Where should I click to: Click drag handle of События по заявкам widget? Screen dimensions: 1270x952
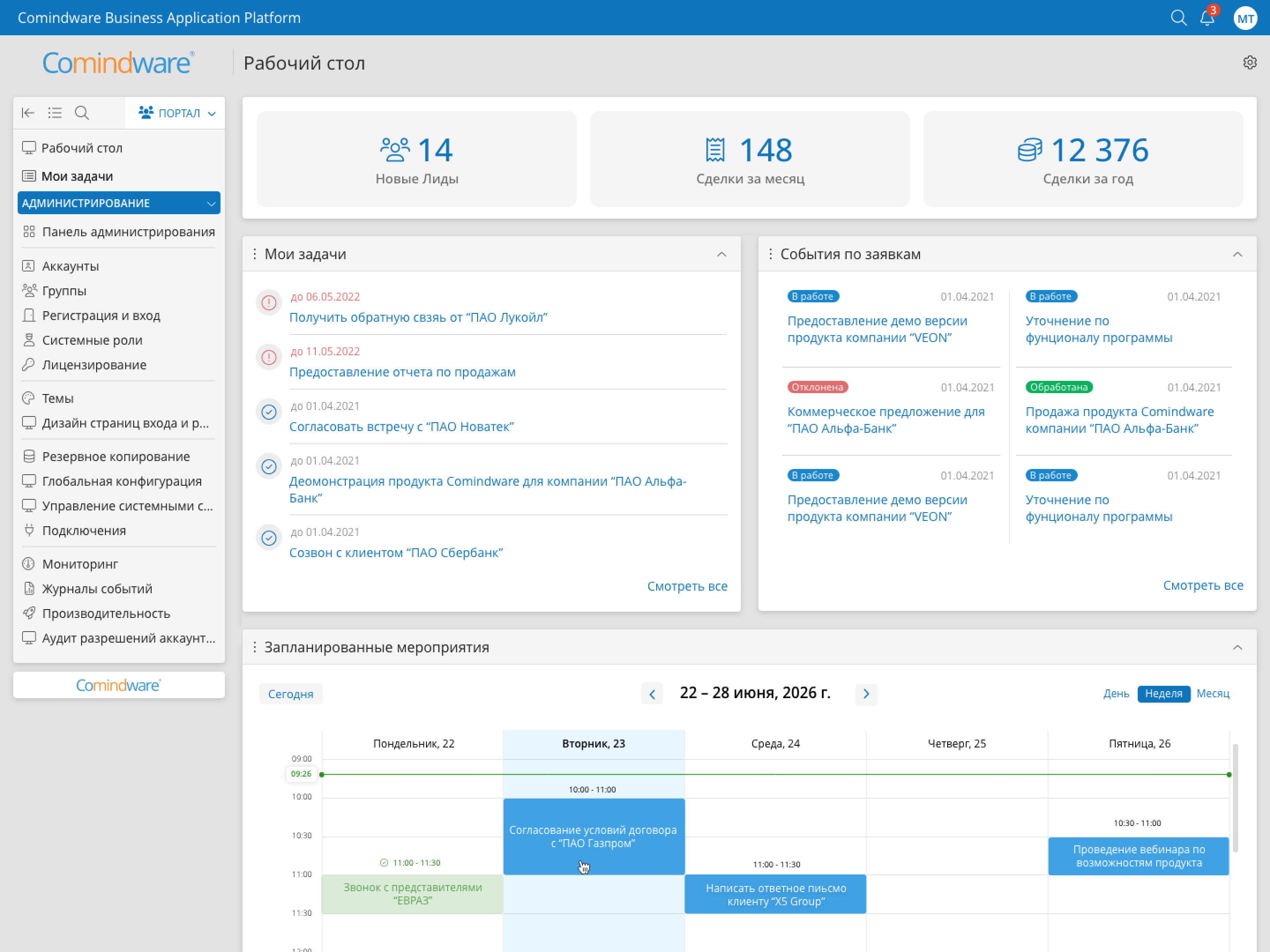[770, 253]
